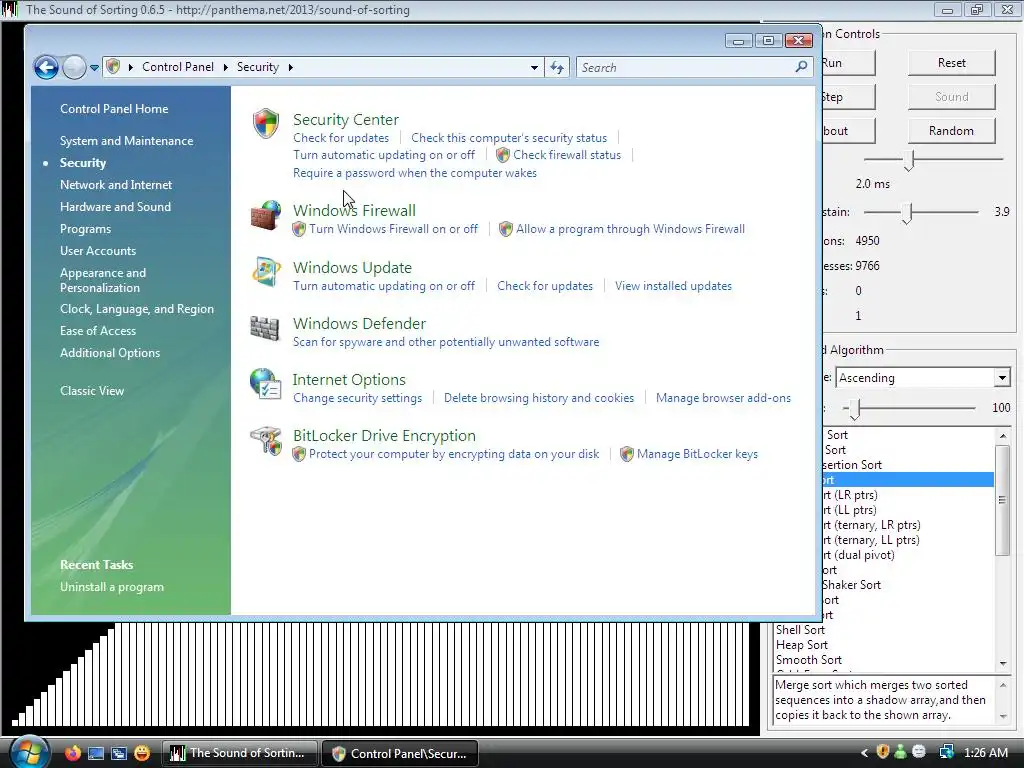Click the smiley face quick launch icon

point(142,753)
